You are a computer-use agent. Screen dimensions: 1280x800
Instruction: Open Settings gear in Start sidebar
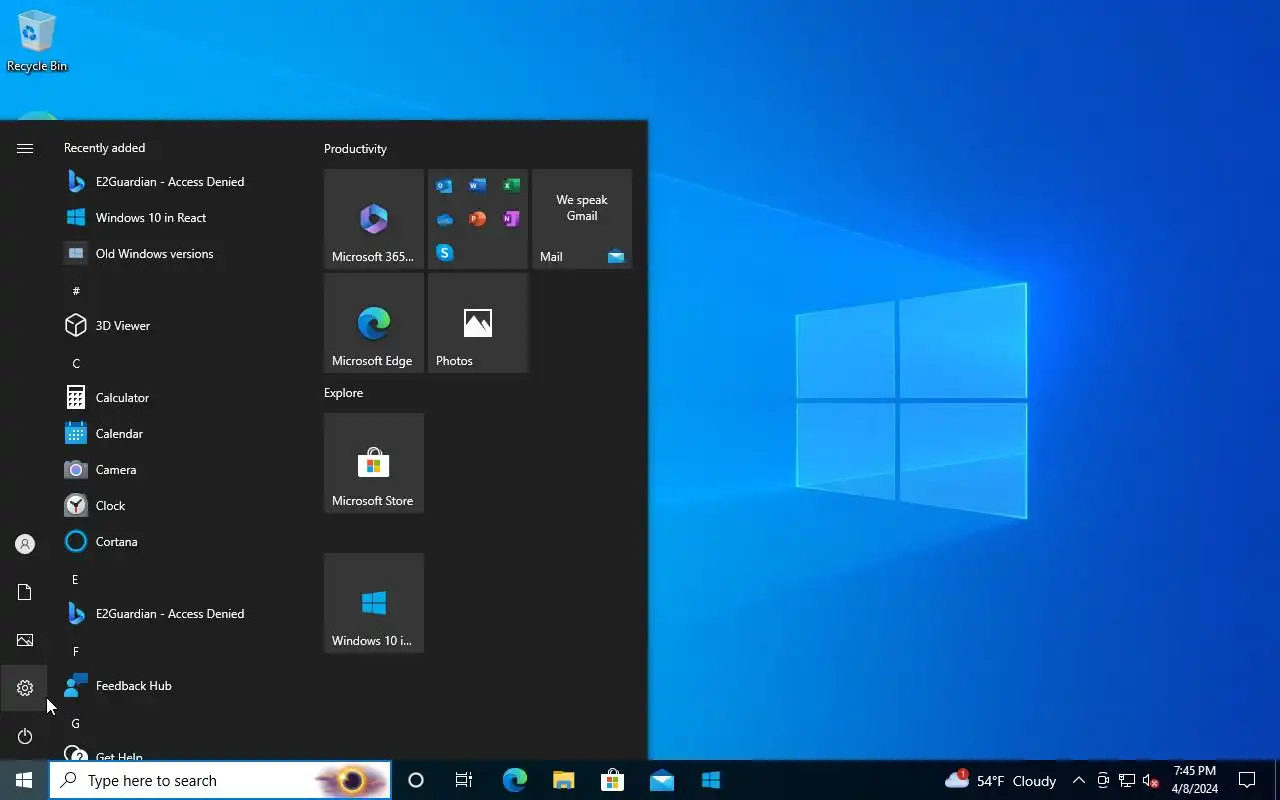coord(25,688)
